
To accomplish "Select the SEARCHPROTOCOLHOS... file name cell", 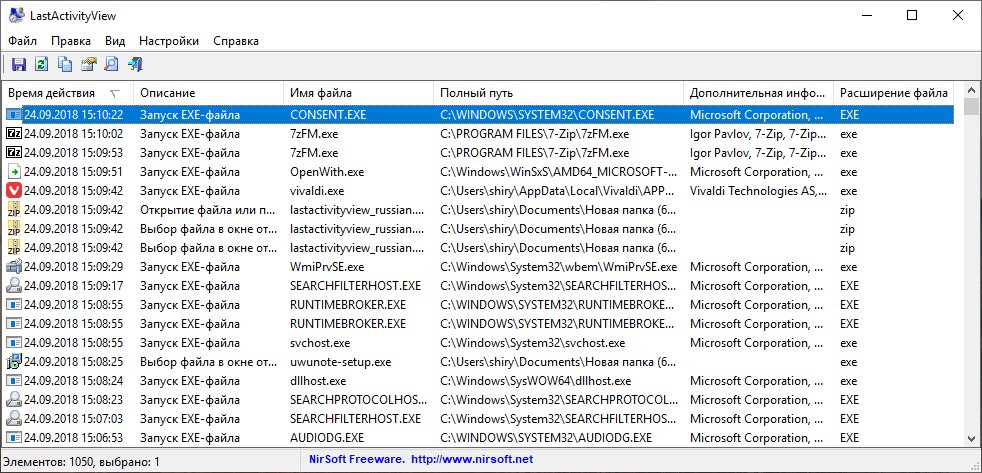I will pos(359,400).
